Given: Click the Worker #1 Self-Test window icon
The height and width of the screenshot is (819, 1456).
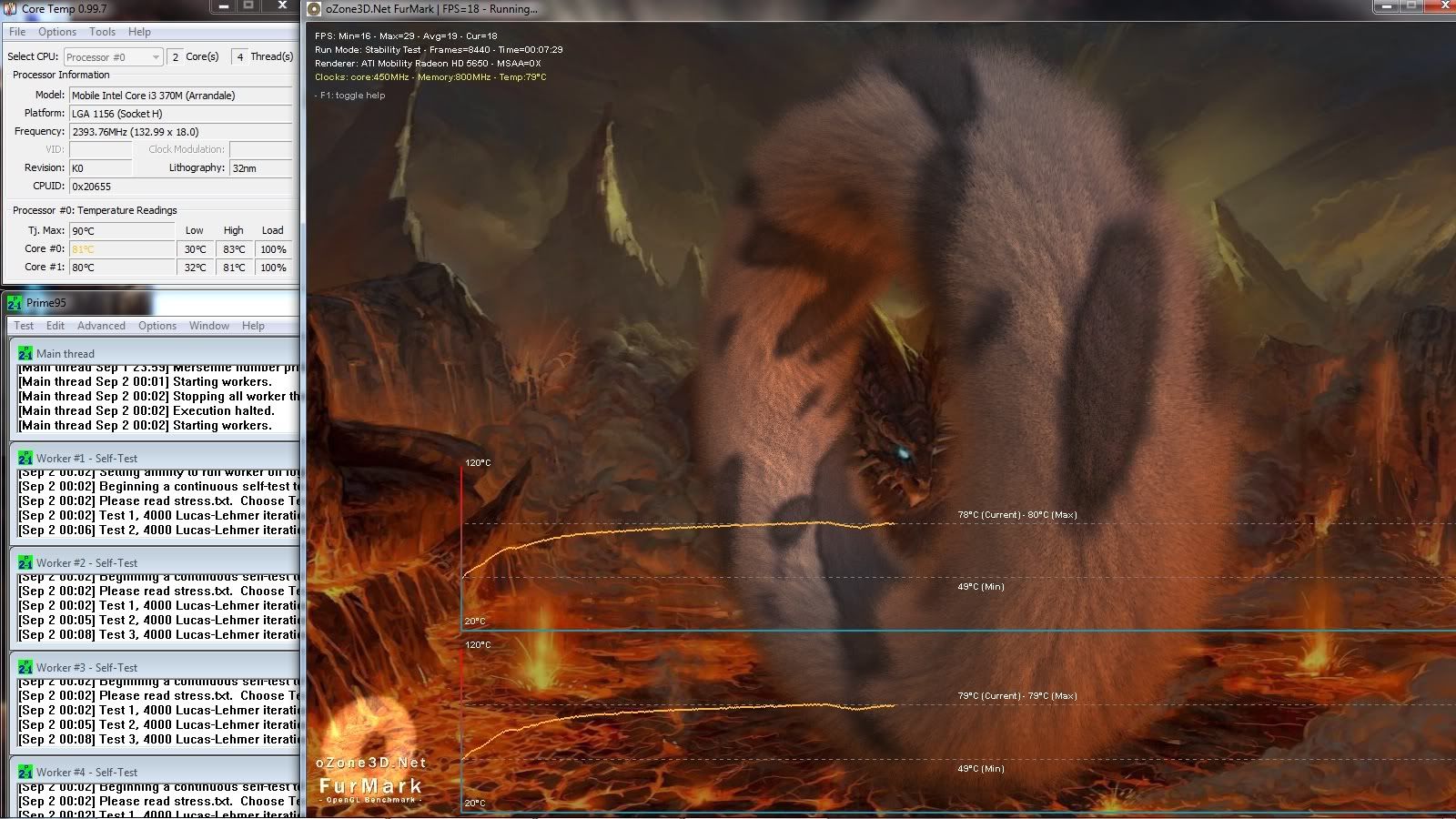Looking at the screenshot, I should [x=25, y=458].
